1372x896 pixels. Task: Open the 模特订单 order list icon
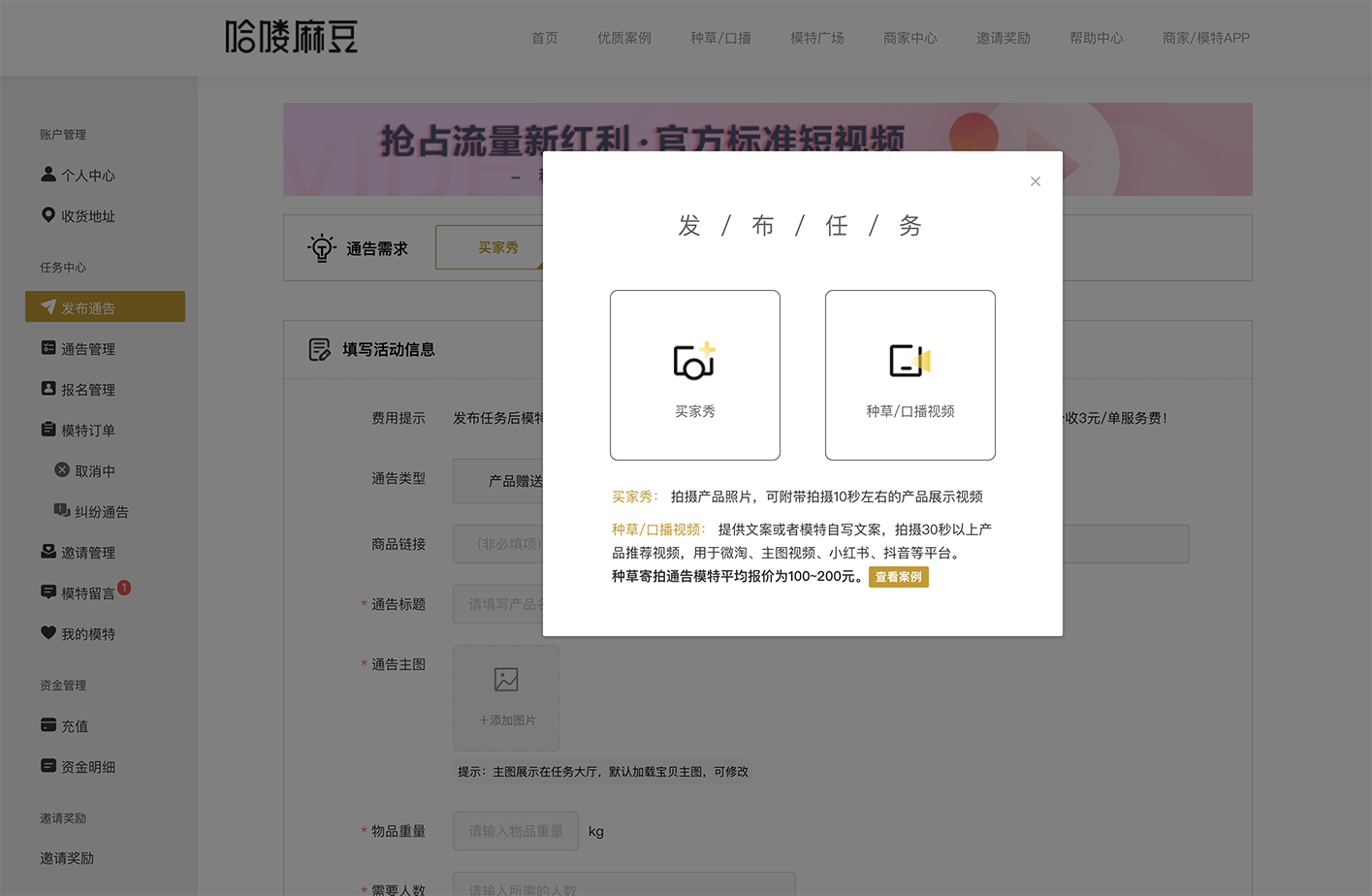(x=47, y=429)
